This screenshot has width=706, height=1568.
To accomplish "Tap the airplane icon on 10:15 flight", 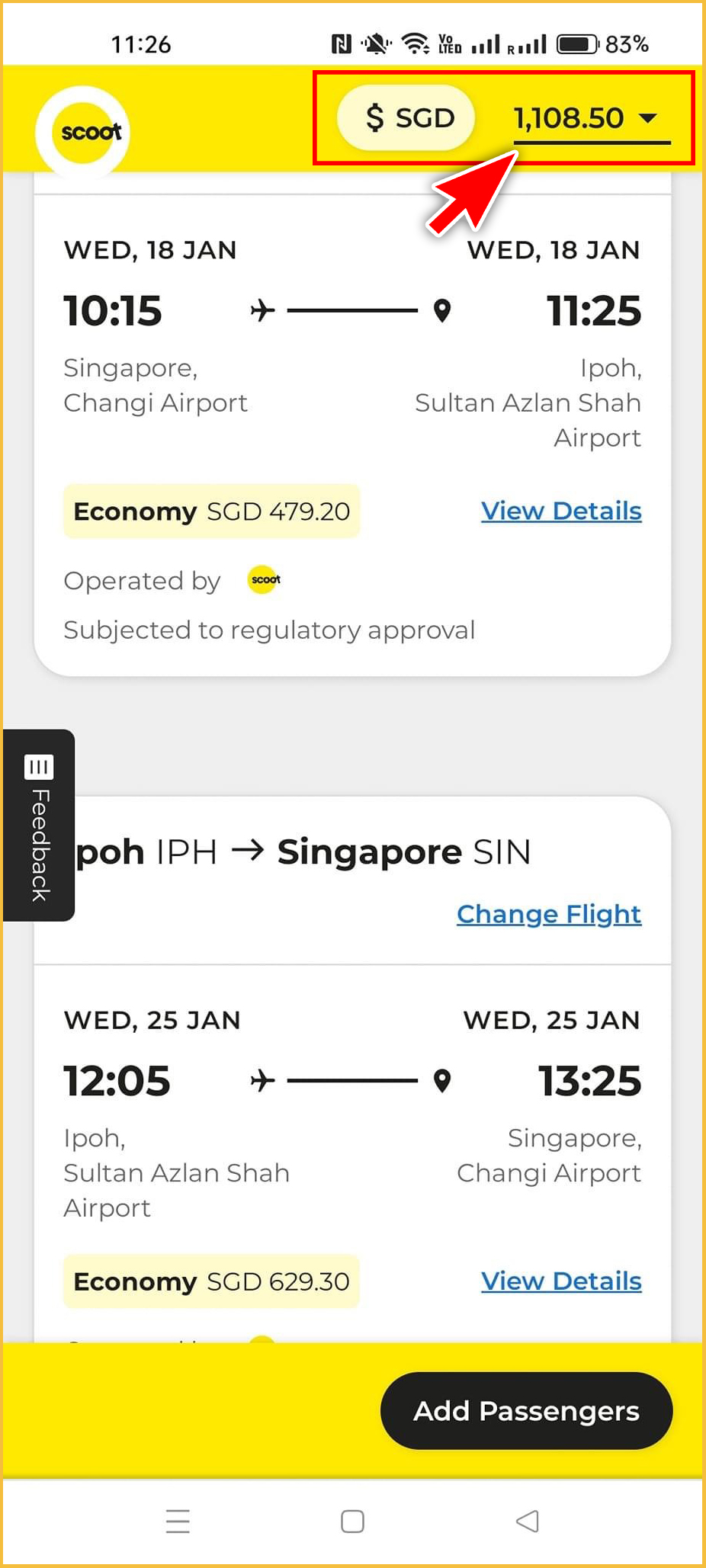I will point(262,311).
